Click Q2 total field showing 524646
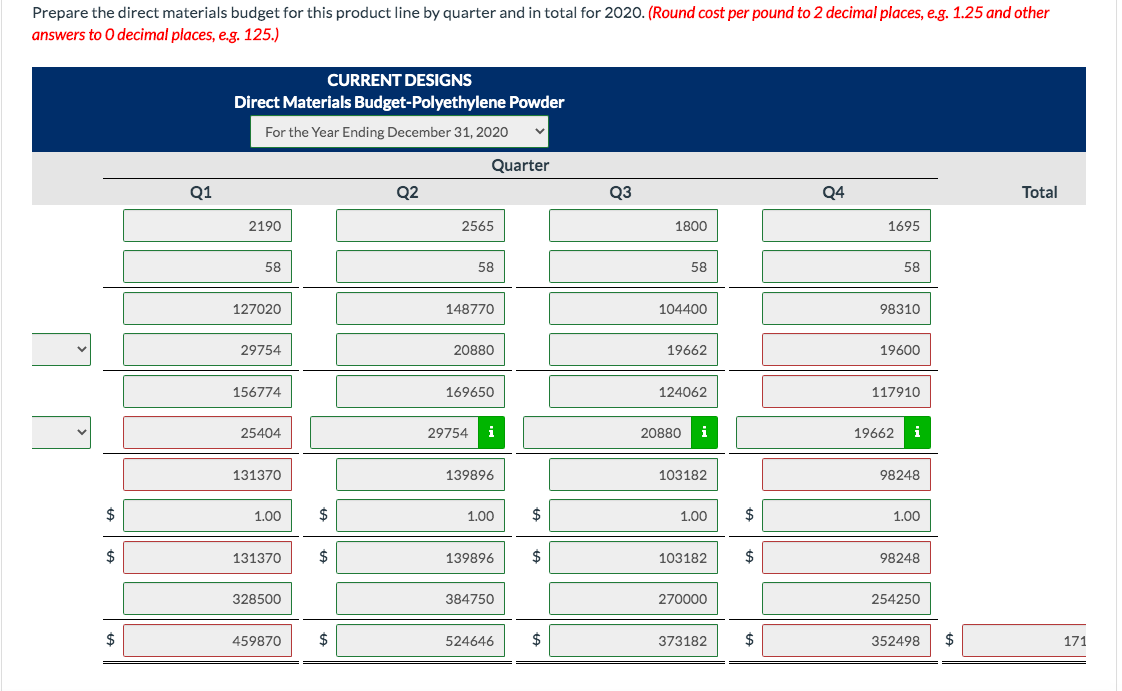The image size is (1122, 691). (421, 641)
